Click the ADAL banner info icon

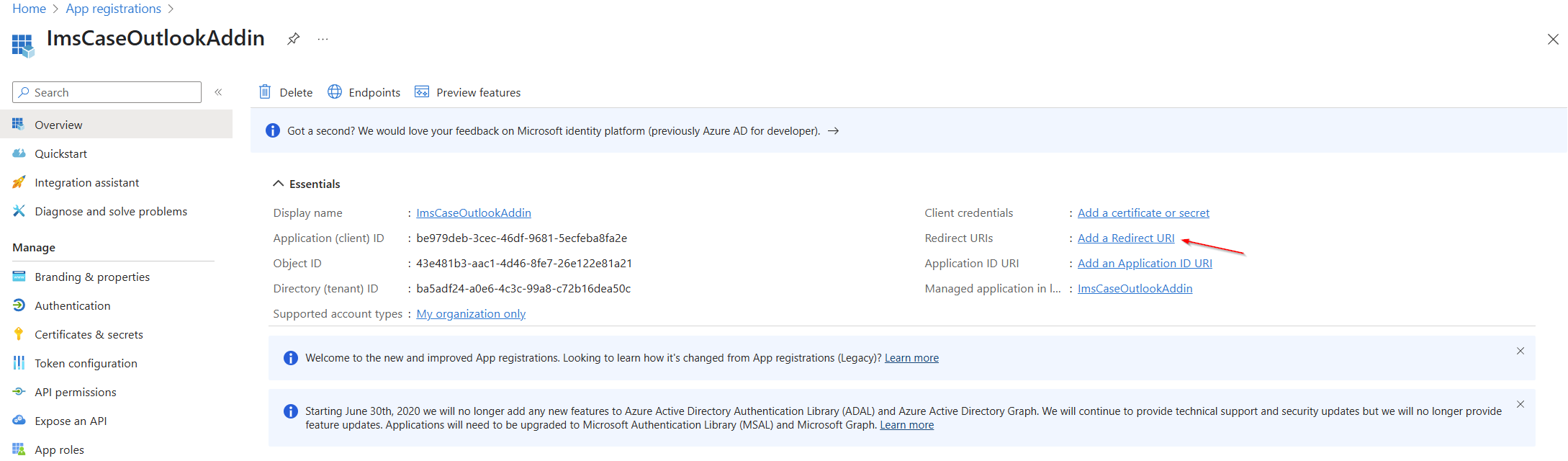[291, 411]
